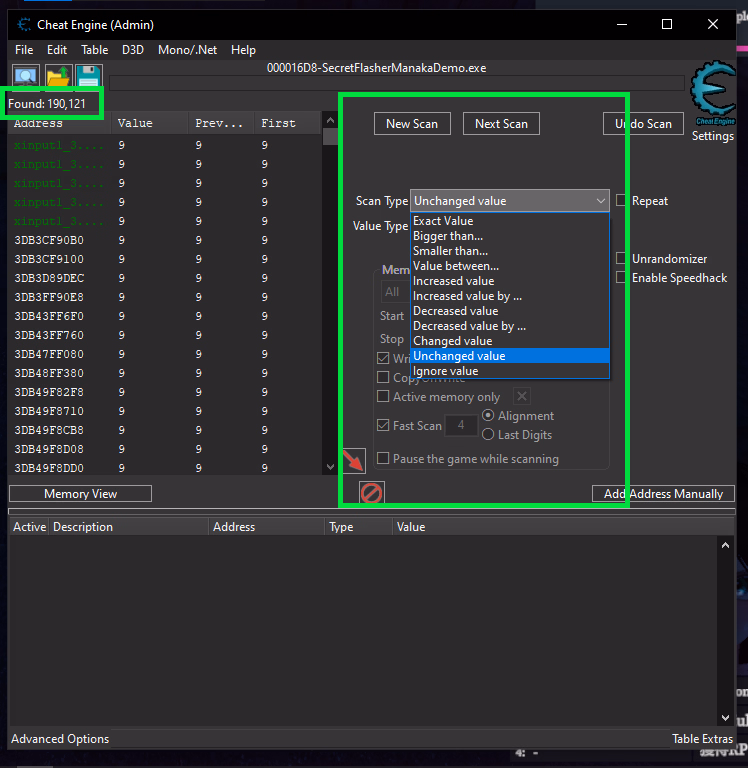Click the Active column header
The height and width of the screenshot is (768, 748).
29,527
